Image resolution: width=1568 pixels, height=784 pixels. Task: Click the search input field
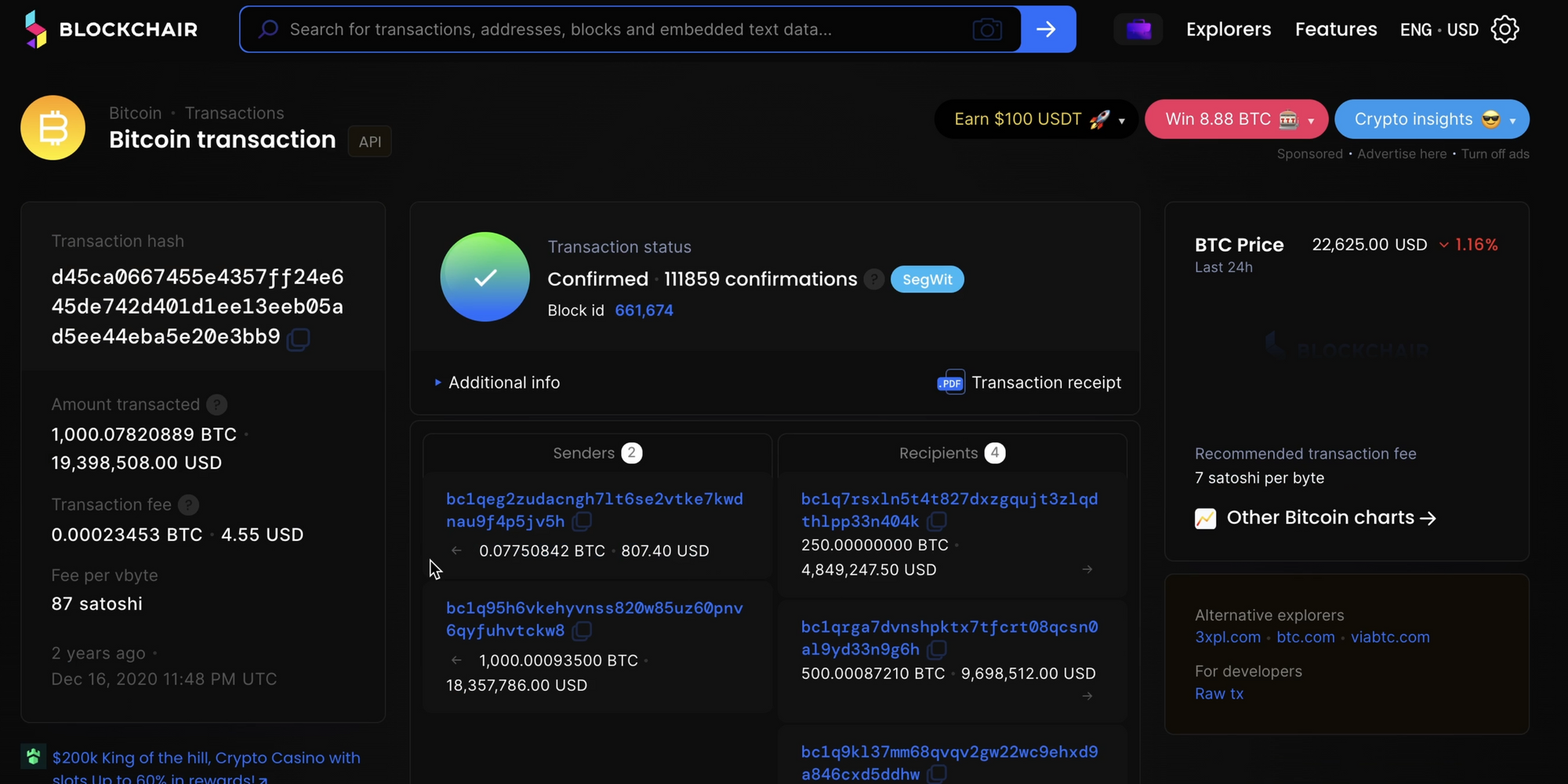(619, 30)
